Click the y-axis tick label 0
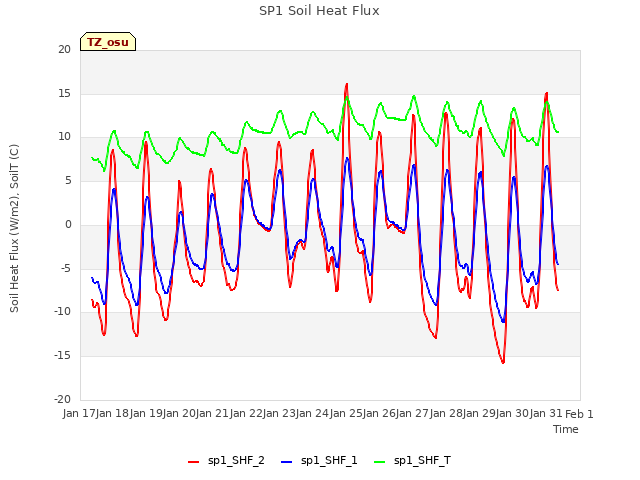640x480 pixels. 68,224
